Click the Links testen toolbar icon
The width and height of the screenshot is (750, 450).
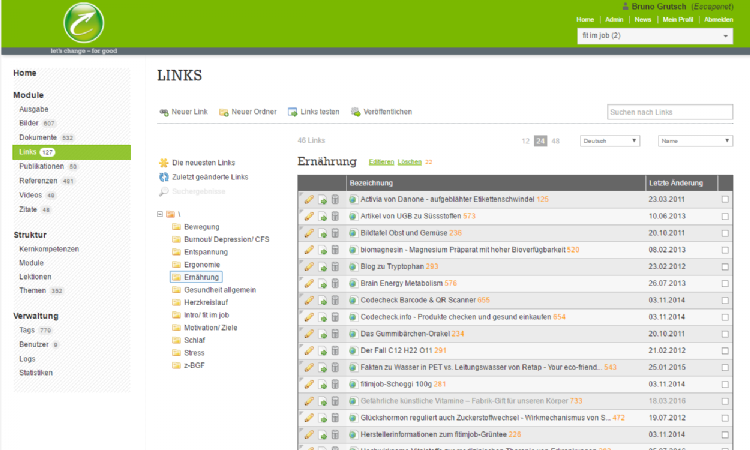[292, 112]
